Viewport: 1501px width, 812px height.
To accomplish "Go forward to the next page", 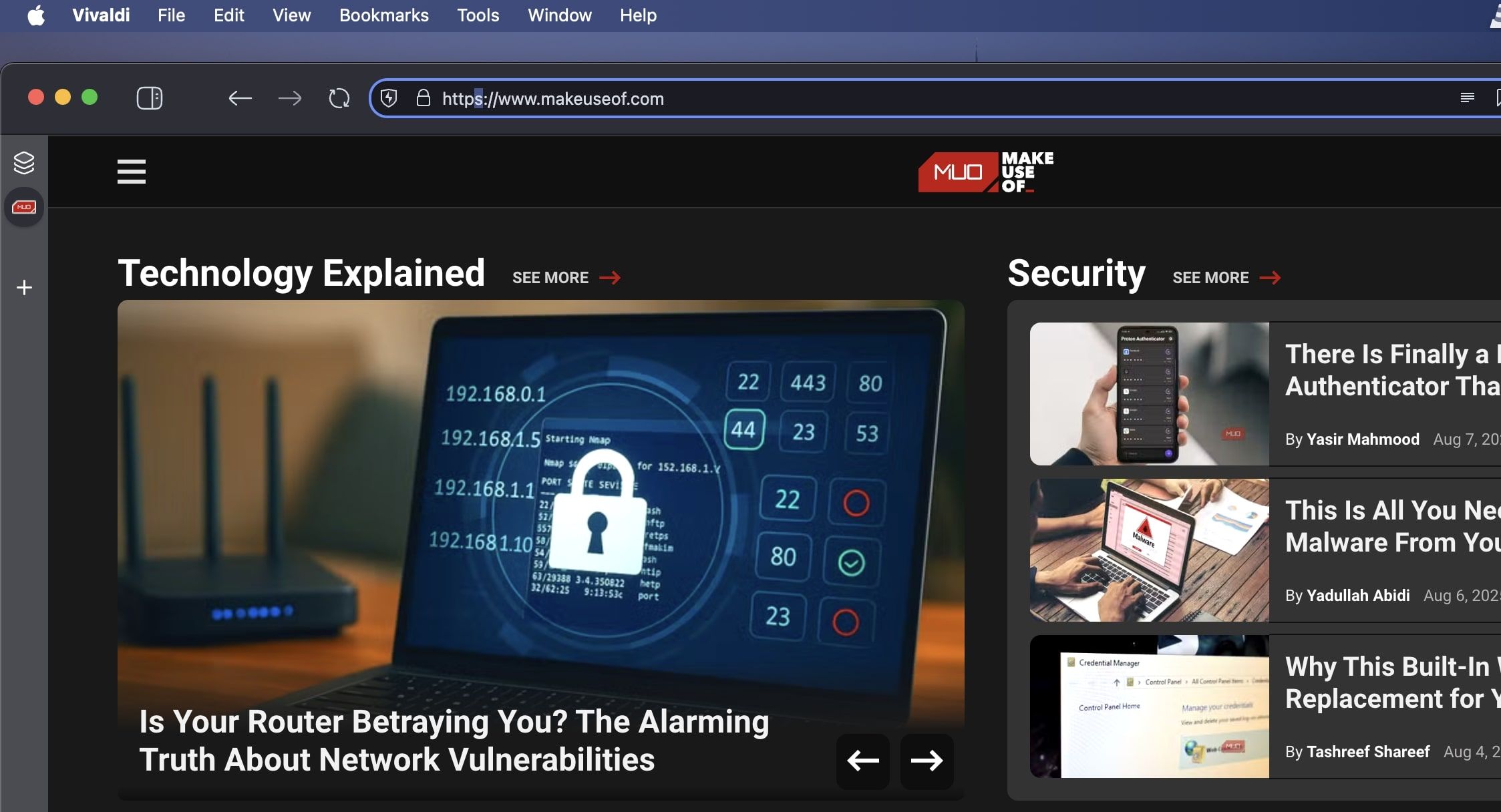I will 289,99.
